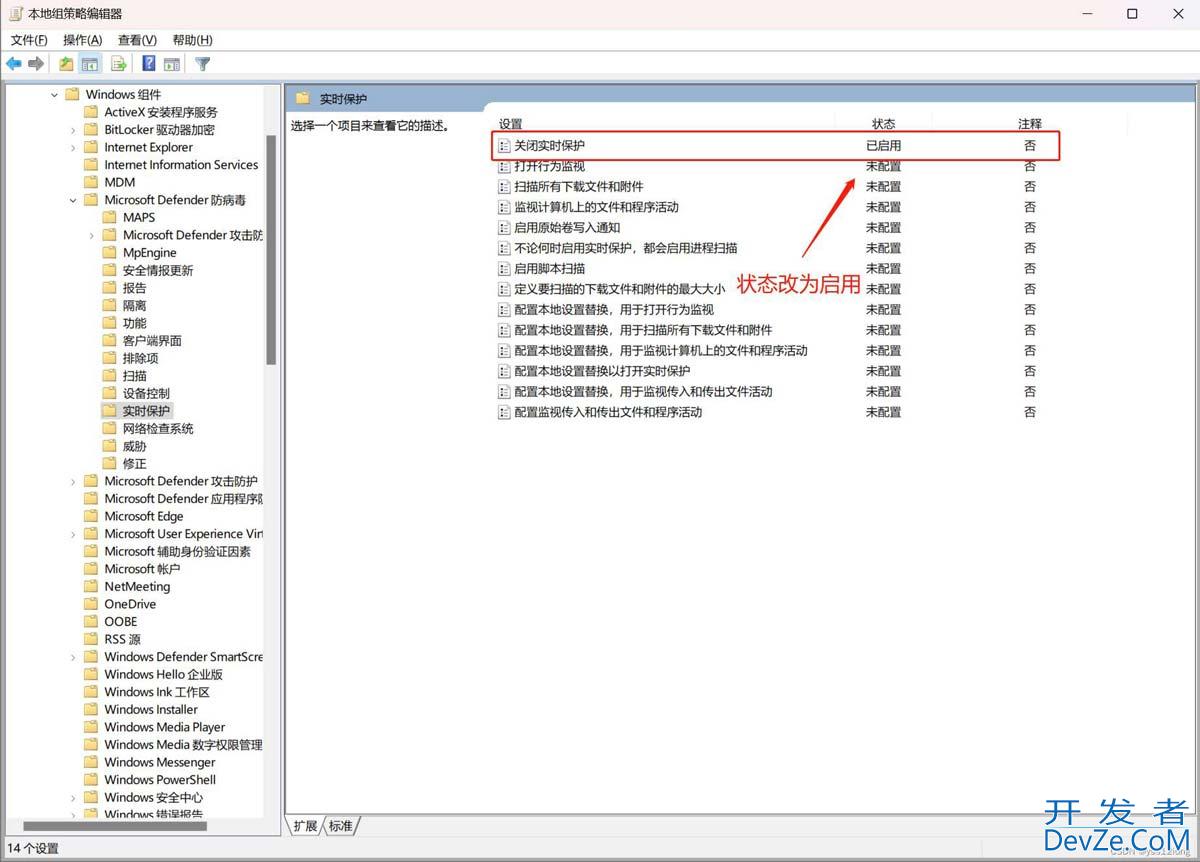Open the 文件(F) menu

(29, 40)
